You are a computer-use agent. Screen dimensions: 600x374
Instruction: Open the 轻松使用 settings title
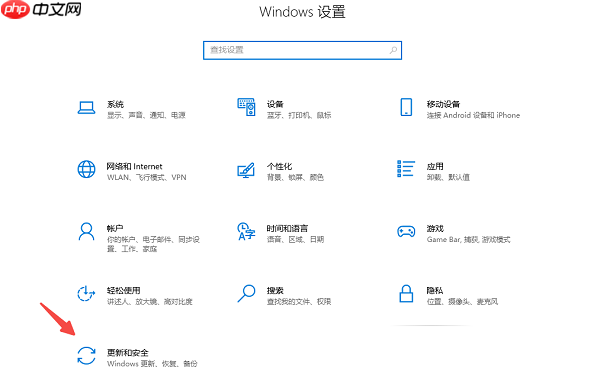pos(124,291)
